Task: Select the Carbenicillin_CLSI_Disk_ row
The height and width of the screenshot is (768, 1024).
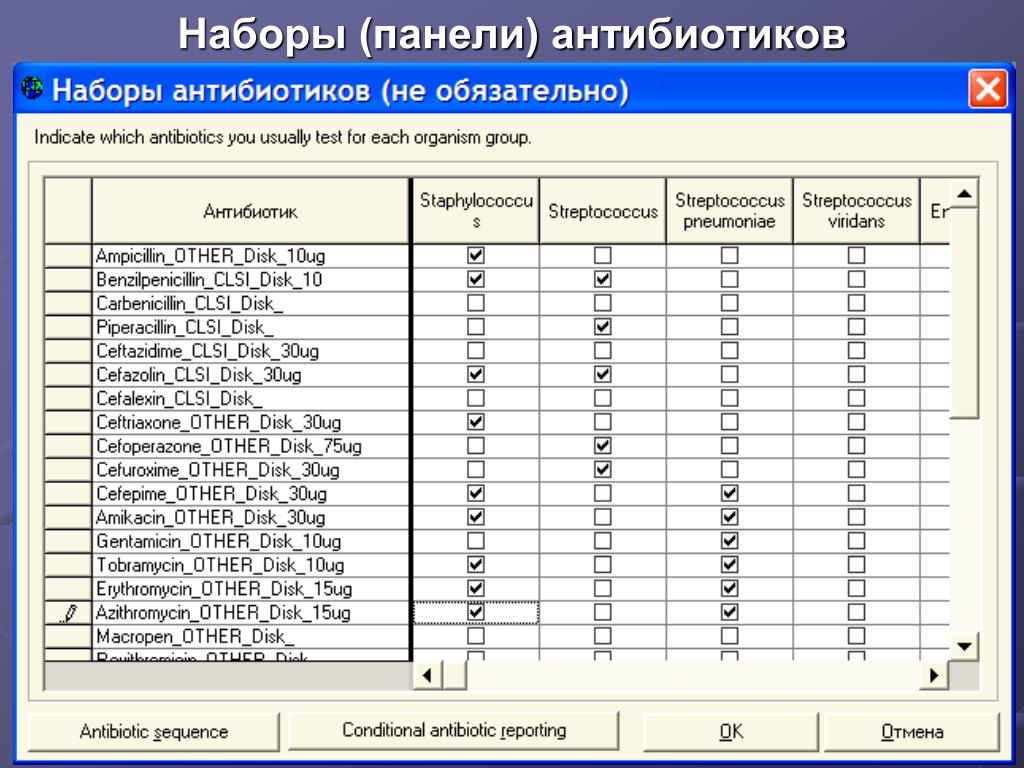Action: click(251, 304)
